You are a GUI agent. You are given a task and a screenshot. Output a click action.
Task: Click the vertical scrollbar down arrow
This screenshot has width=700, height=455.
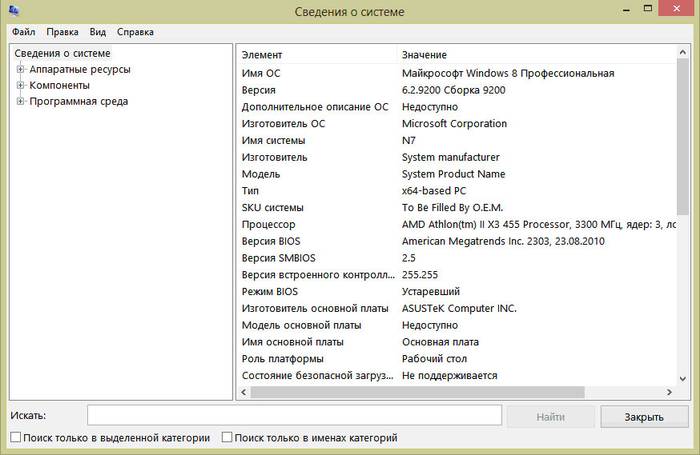point(683,379)
